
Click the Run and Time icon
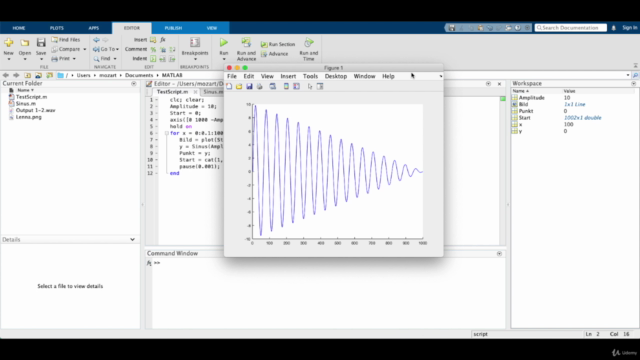pos(309,42)
